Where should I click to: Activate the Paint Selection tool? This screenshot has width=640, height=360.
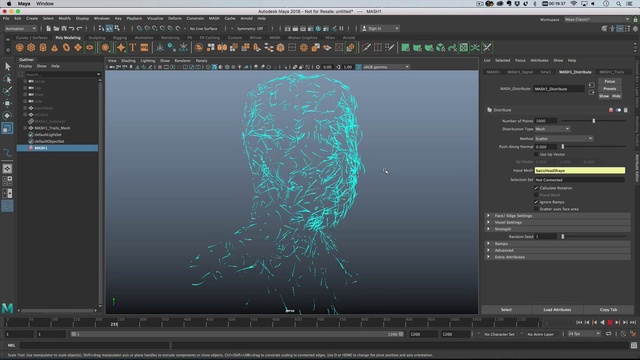[x=7, y=91]
